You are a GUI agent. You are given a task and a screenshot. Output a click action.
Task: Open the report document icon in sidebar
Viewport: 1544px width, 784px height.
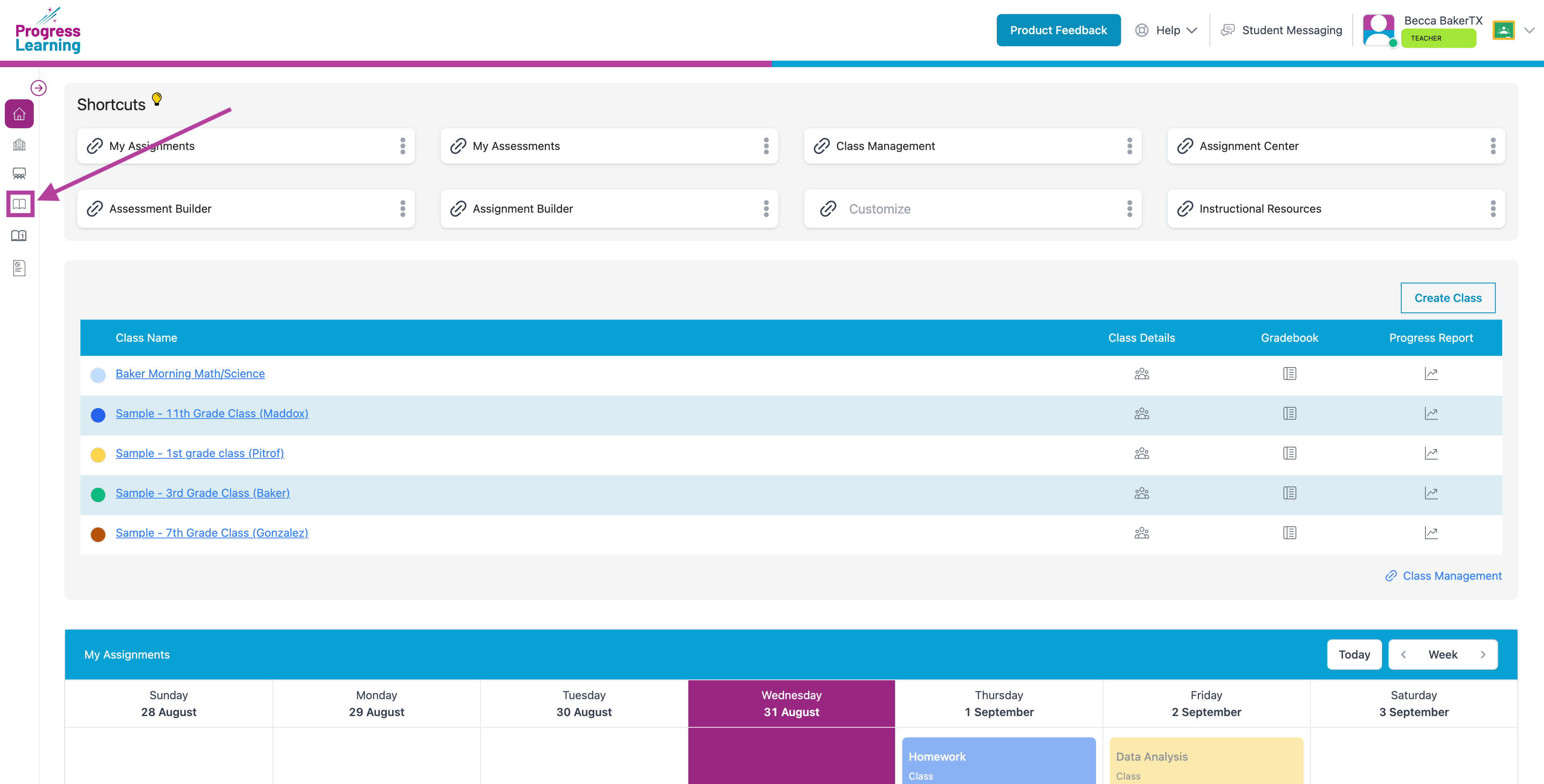tap(19, 268)
